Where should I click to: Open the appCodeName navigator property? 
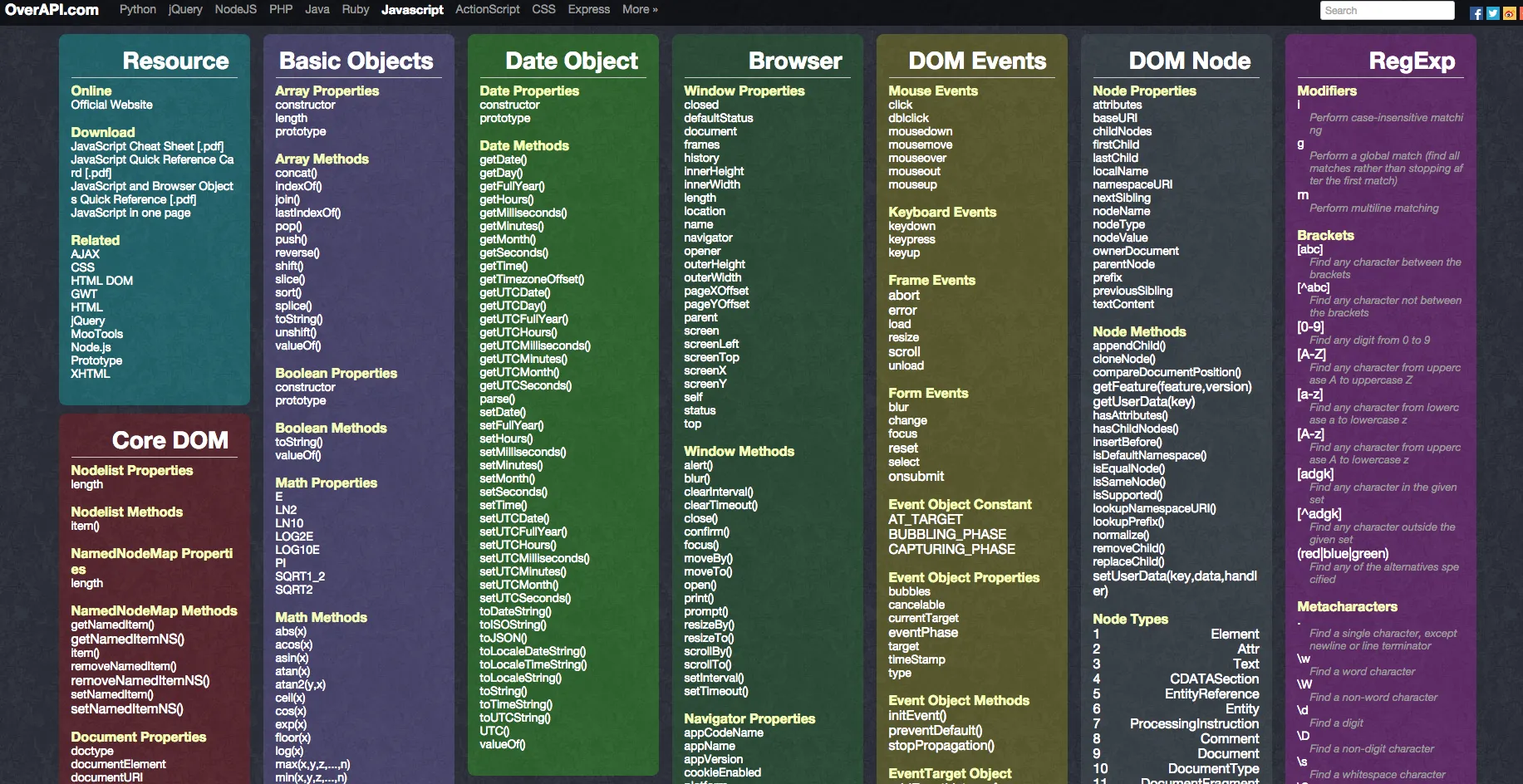724,733
